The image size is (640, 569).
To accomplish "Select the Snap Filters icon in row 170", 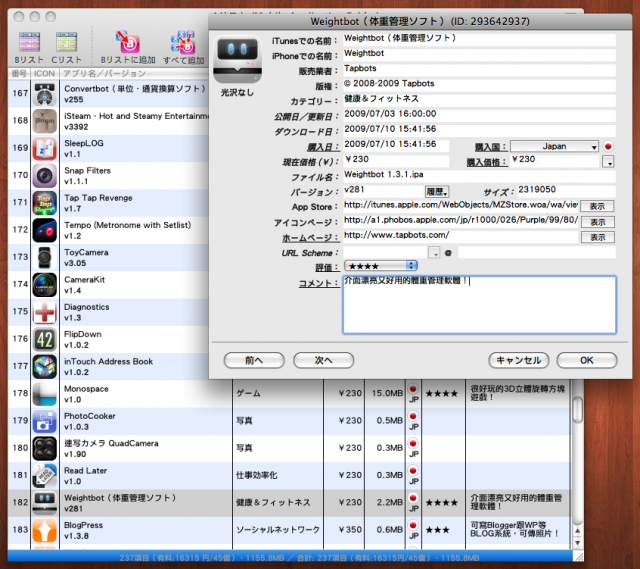I will point(44,176).
